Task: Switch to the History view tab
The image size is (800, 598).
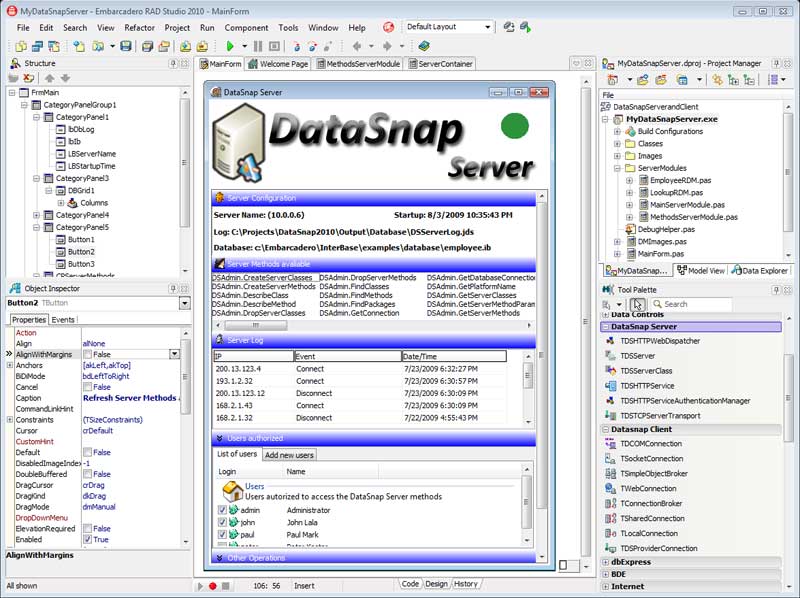Action: click(466, 584)
